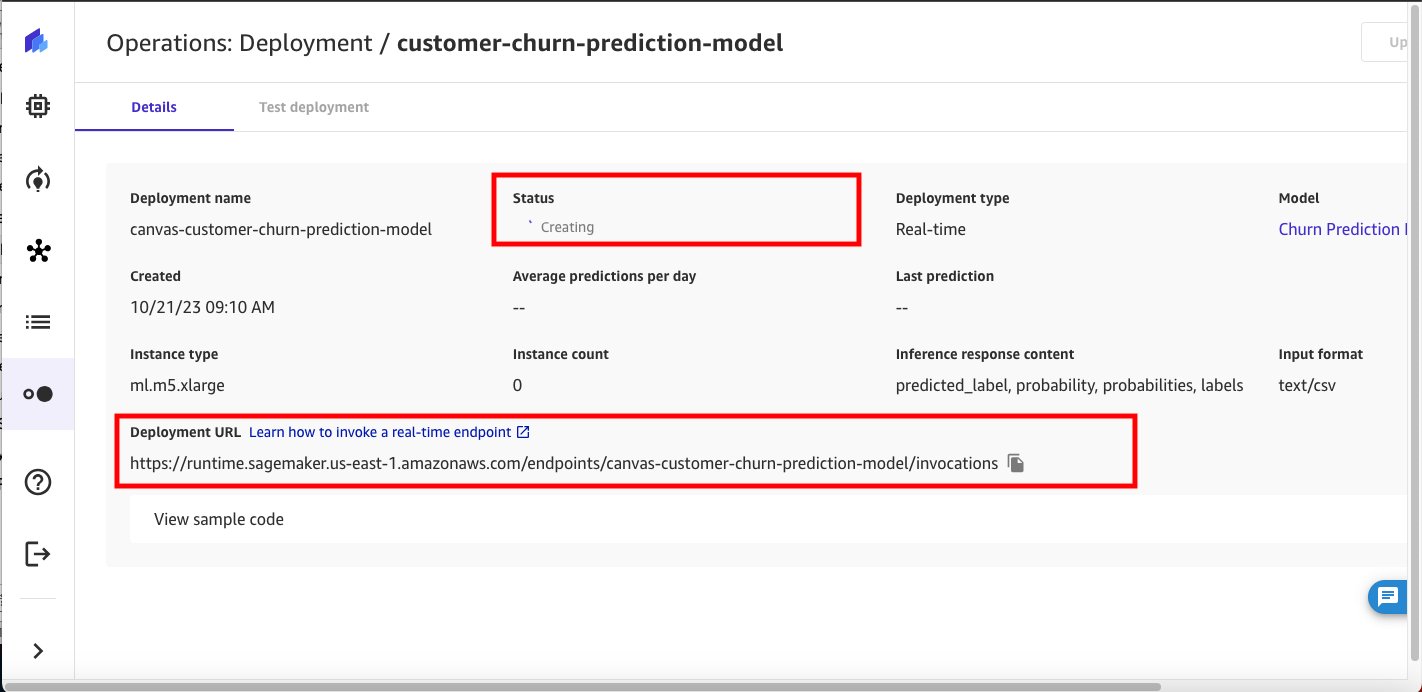
Task: Open the Learn how to invoke a real-time endpoint link
Action: (389, 432)
